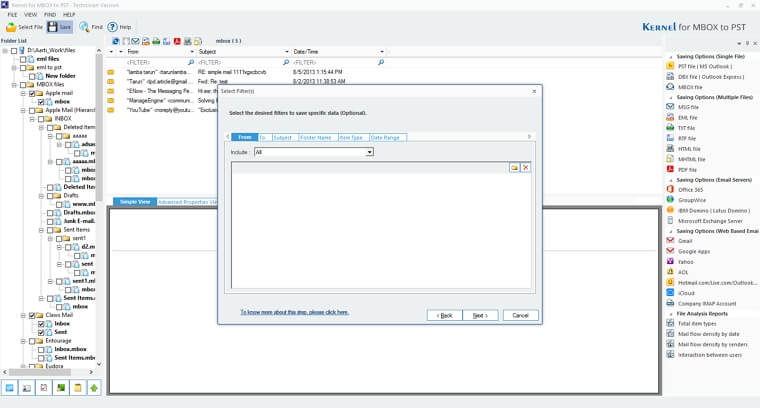Toggle checkbox for D:\Aarti_Work\files root
The height and width of the screenshot is (408, 760).
[x=14, y=50]
